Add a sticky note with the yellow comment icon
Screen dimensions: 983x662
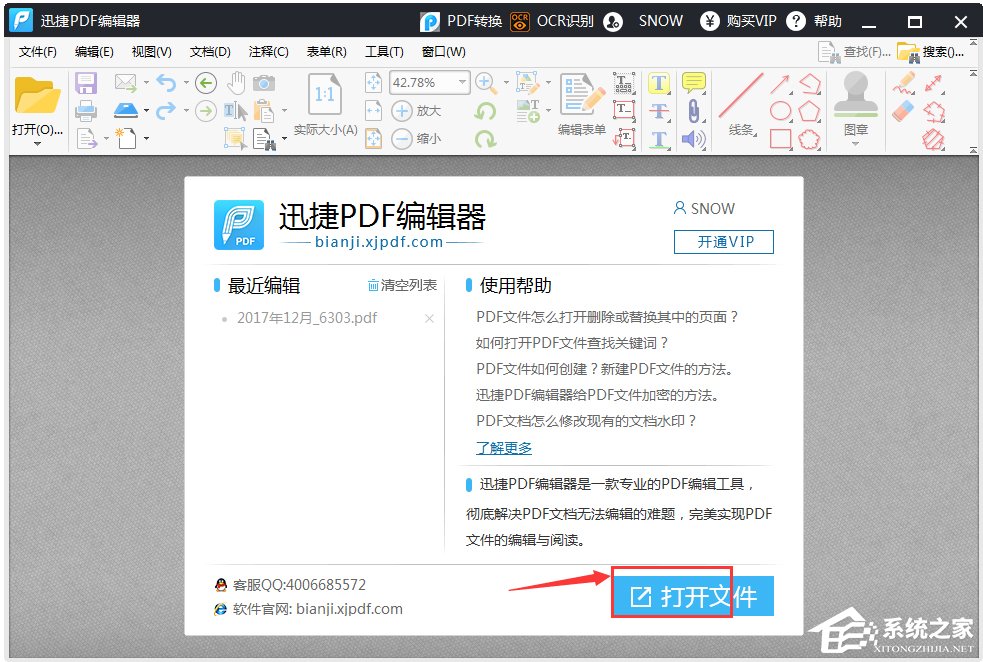tap(693, 83)
